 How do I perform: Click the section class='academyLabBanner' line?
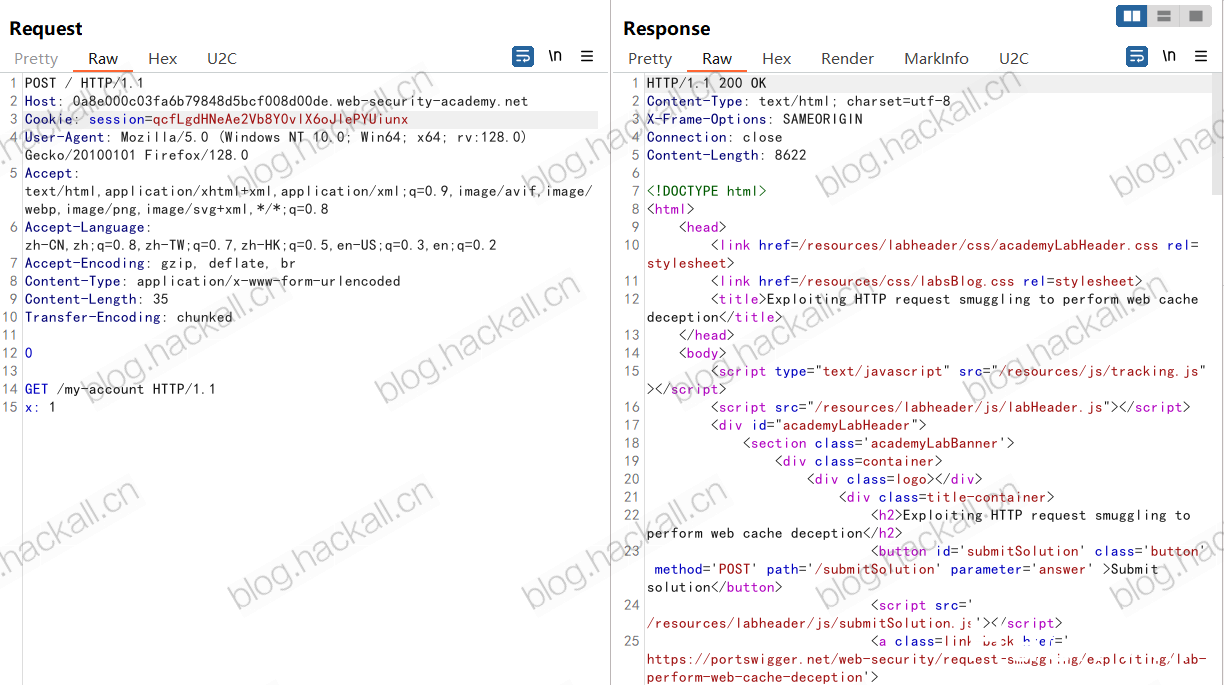tap(879, 443)
